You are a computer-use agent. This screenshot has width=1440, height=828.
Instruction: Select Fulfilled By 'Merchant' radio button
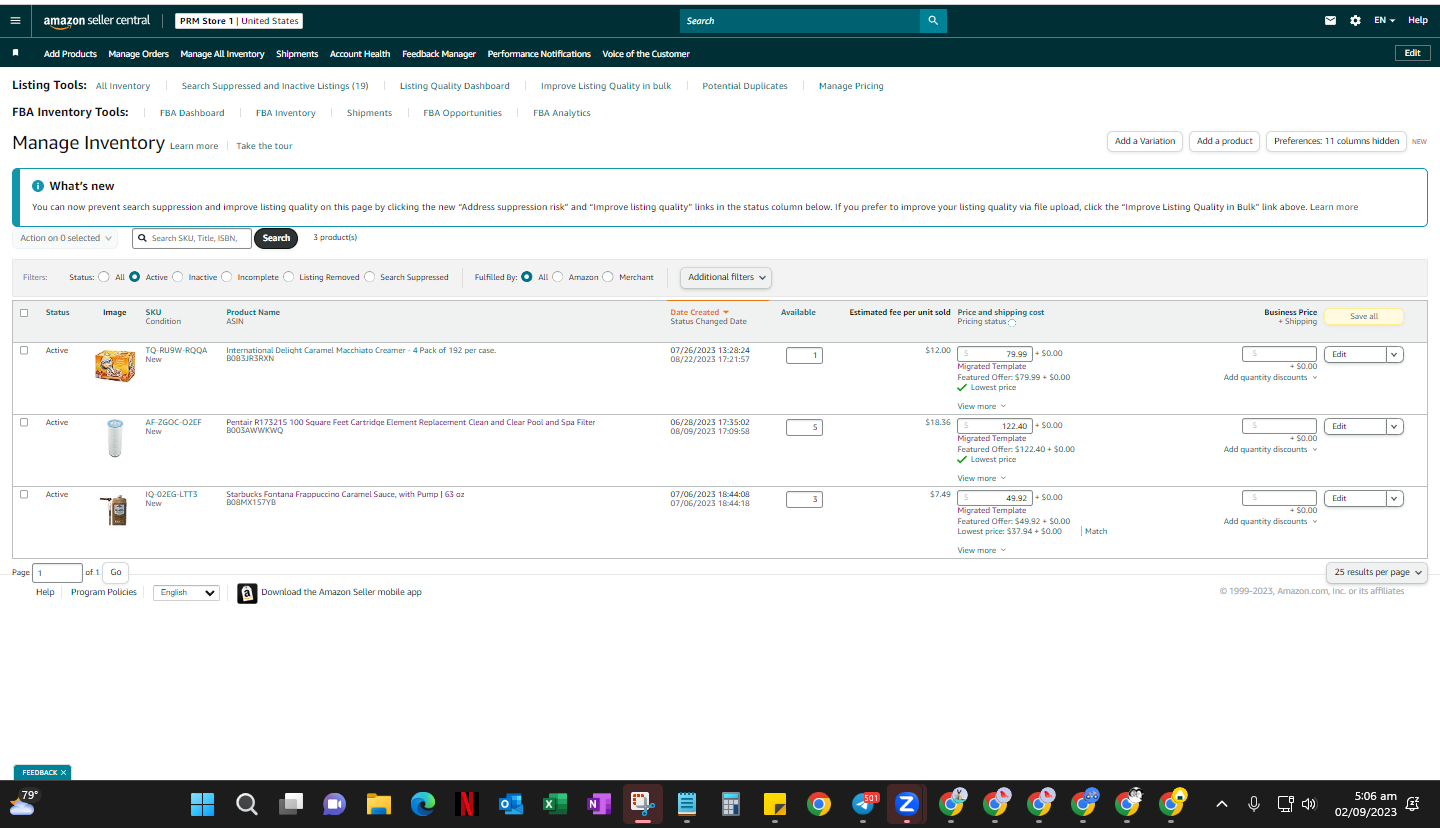608,277
